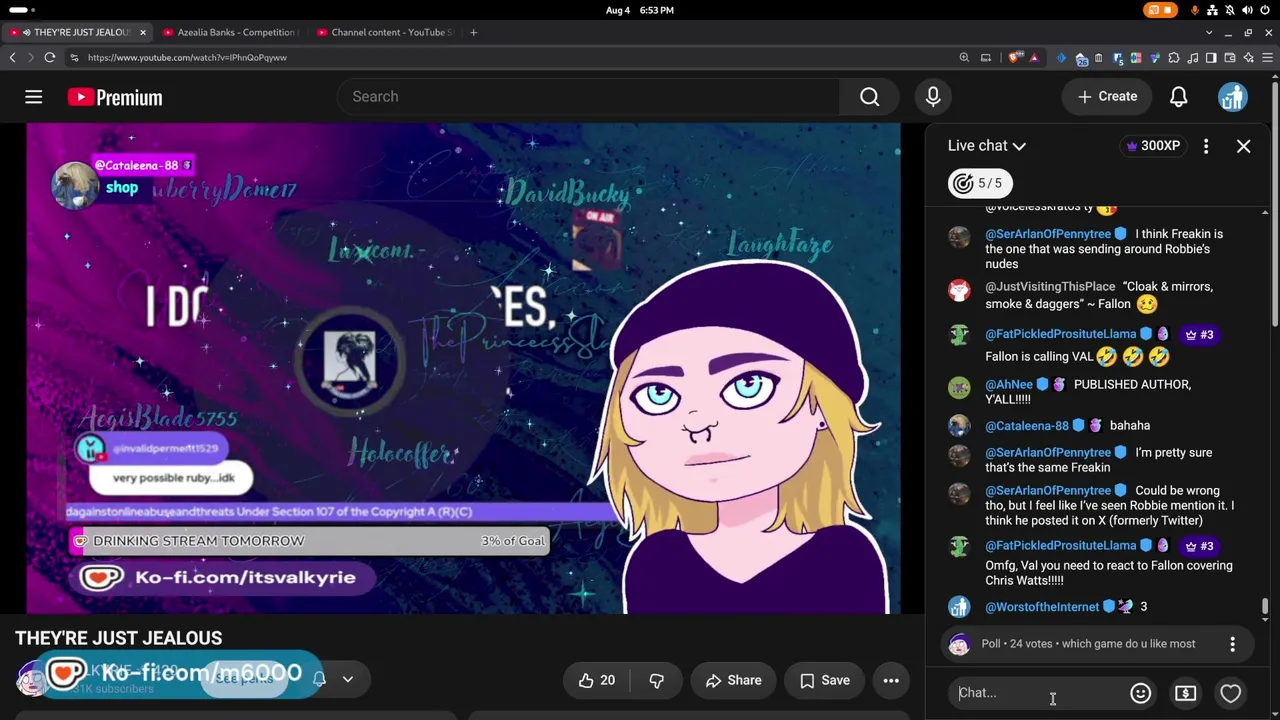Image resolution: width=1280 pixels, height=720 pixels.
Task: Open the poll options three-dot menu
Action: [1232, 644]
